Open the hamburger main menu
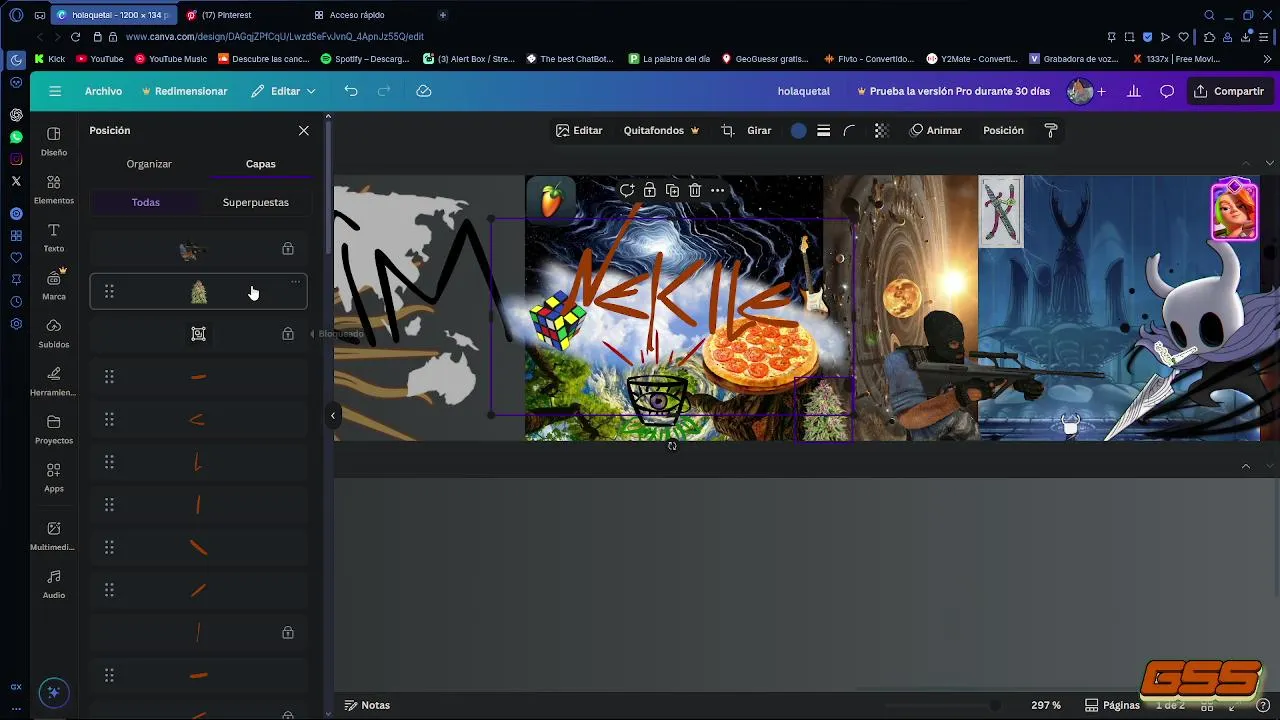The height and width of the screenshot is (720, 1280). 55,91
